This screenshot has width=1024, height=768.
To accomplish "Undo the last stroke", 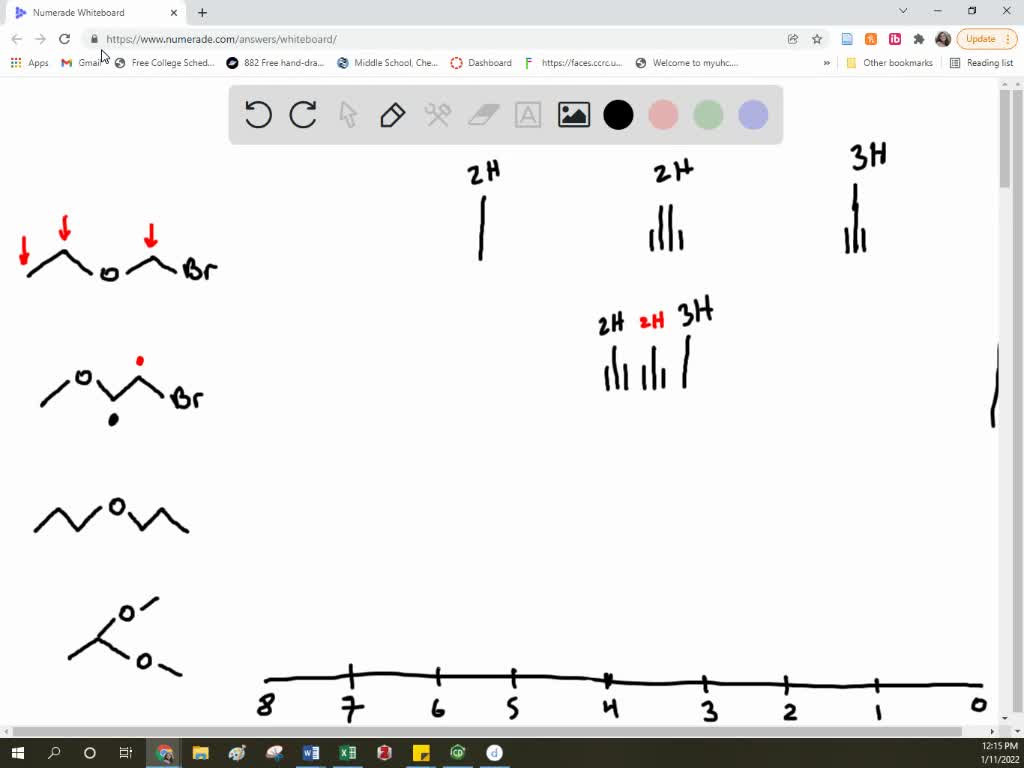I will click(257, 114).
